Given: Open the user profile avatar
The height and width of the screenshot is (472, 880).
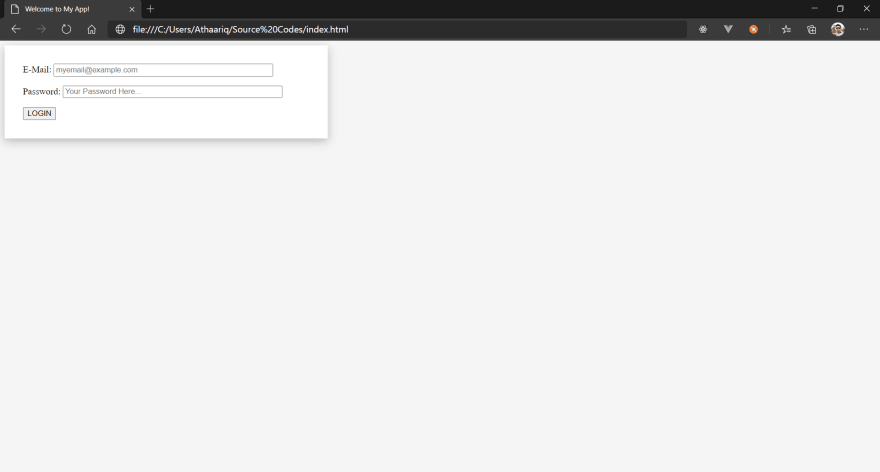Looking at the screenshot, I should (837, 29).
